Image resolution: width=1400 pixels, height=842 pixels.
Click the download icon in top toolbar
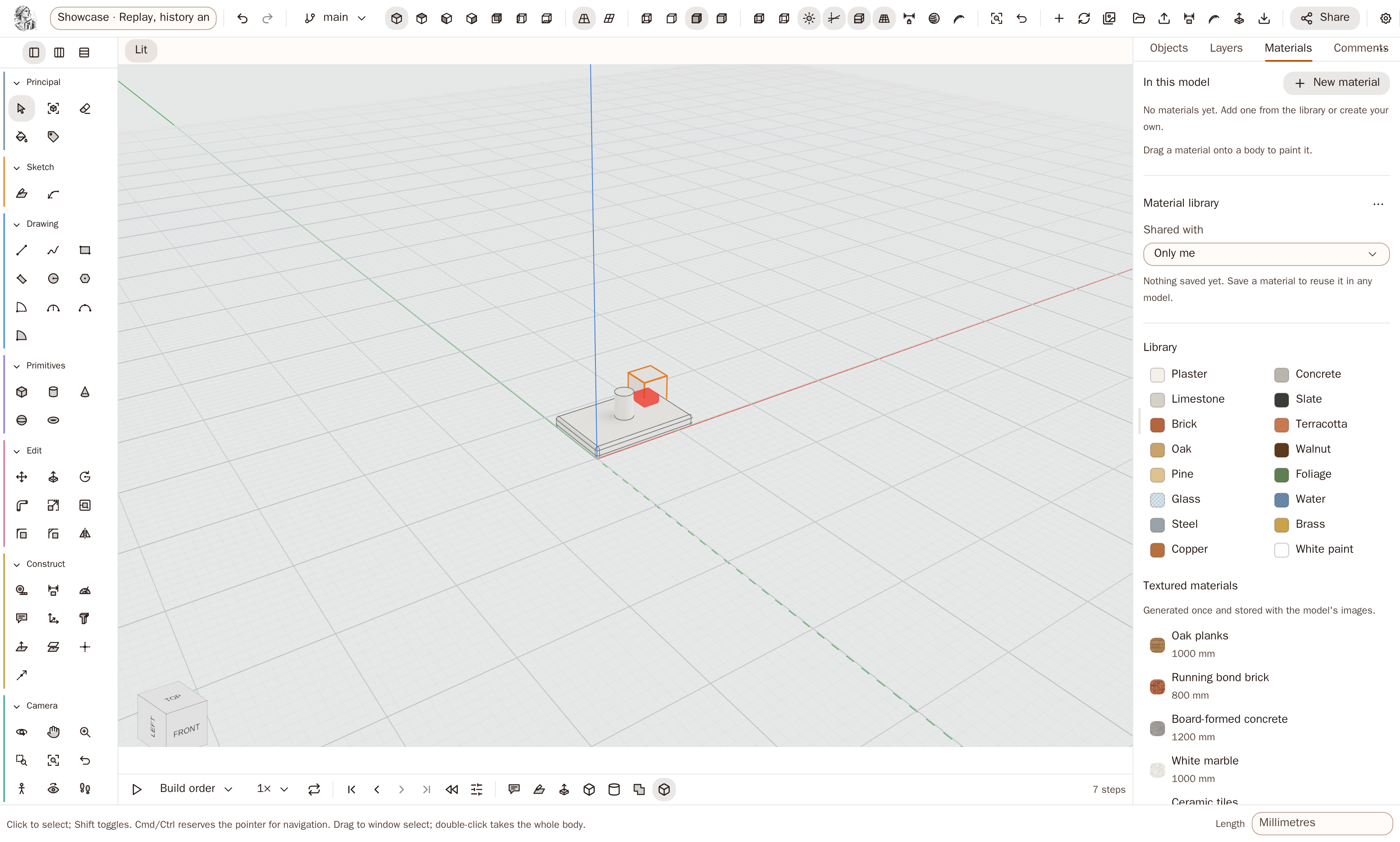1264,19
